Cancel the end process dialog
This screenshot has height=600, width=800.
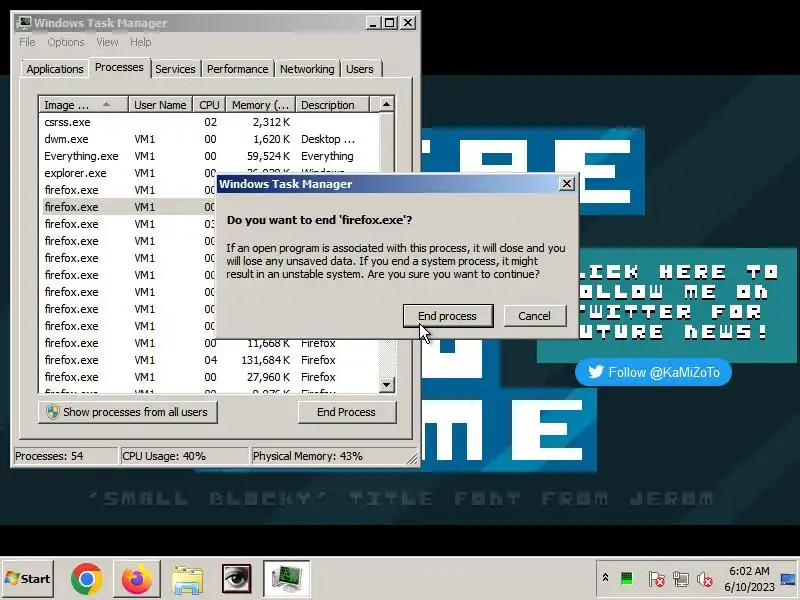(535, 316)
